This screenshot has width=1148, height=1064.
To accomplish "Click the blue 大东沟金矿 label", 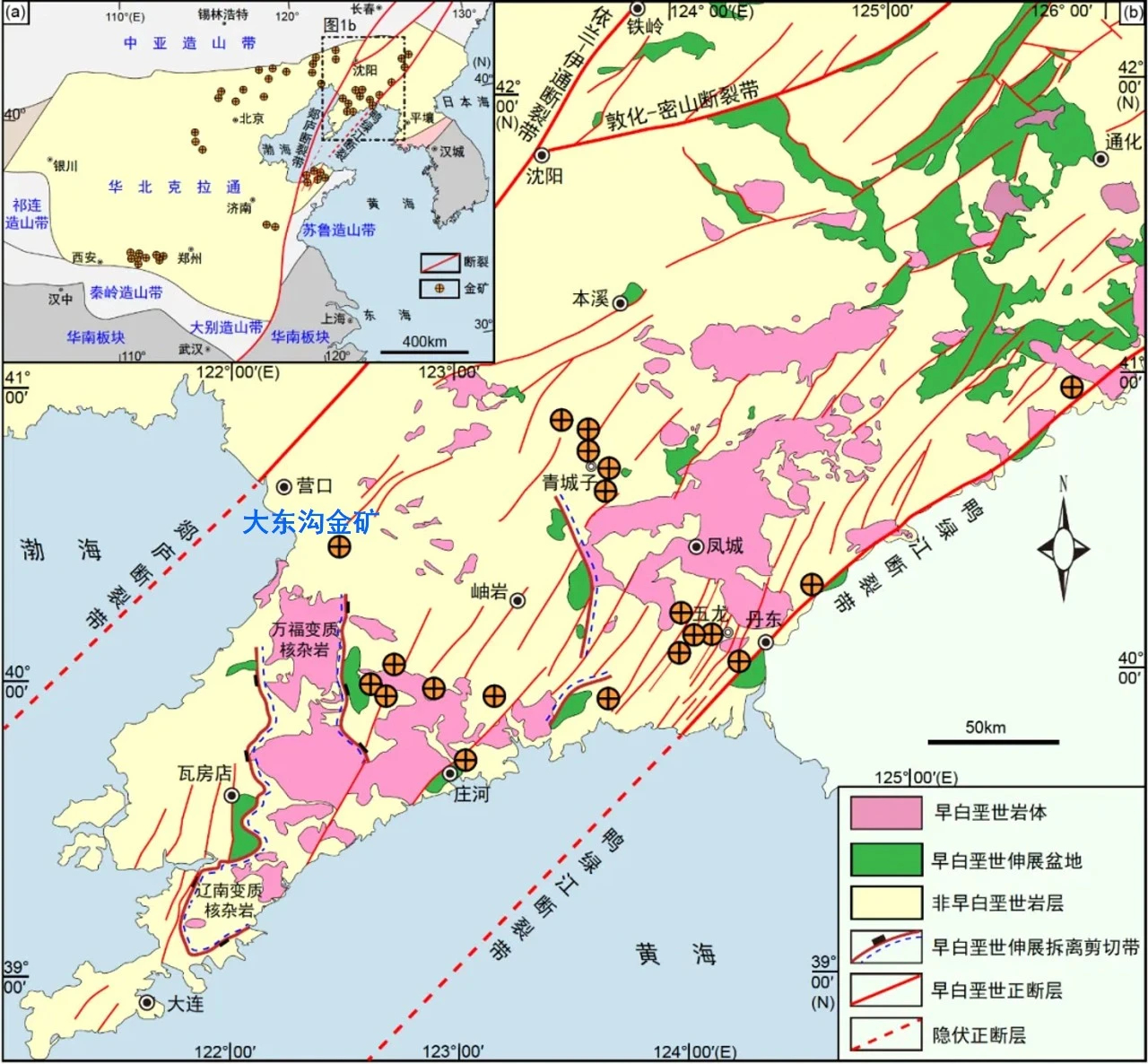I will click(x=311, y=522).
